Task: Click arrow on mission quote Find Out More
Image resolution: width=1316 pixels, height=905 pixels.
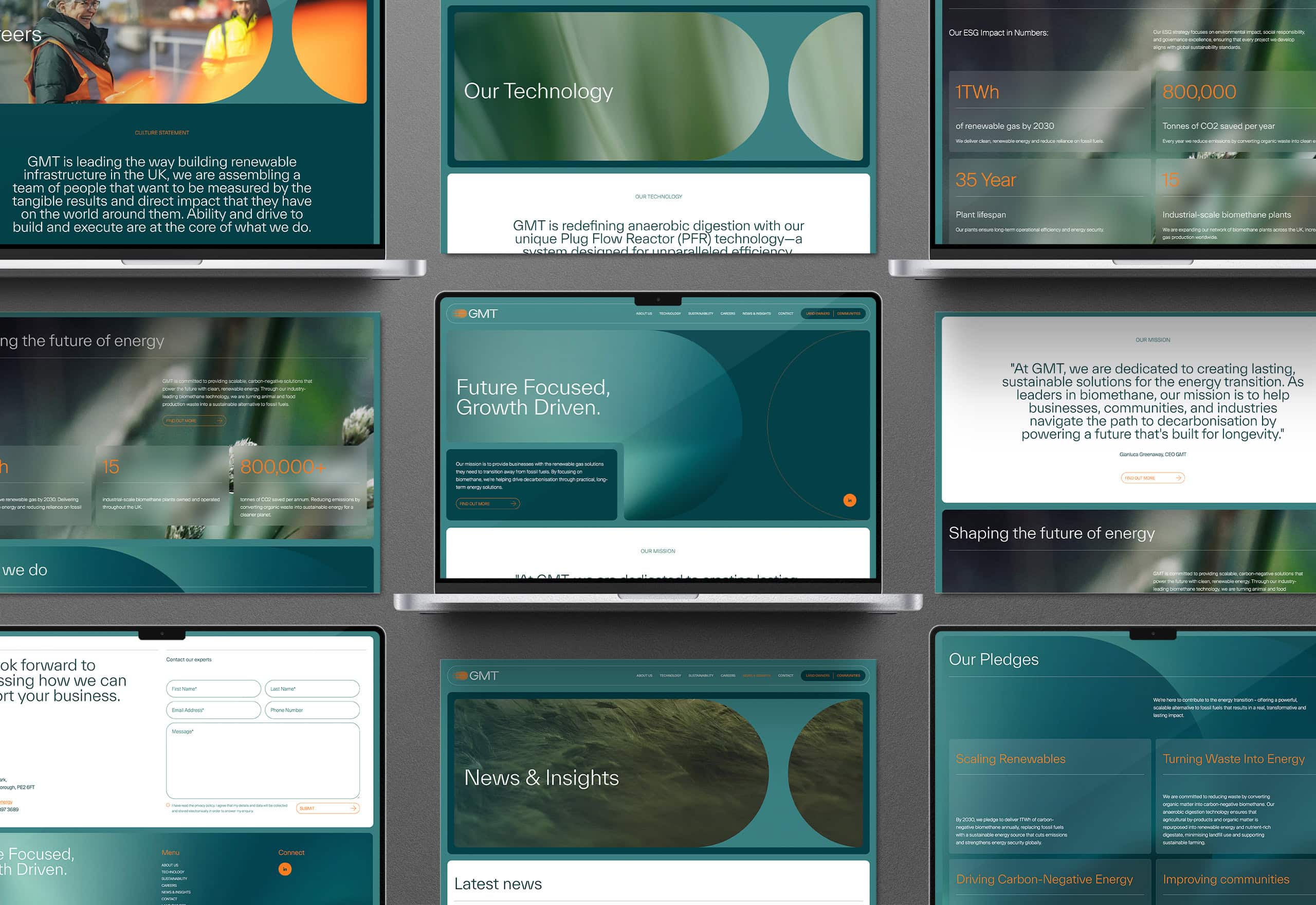Action: (1178, 478)
